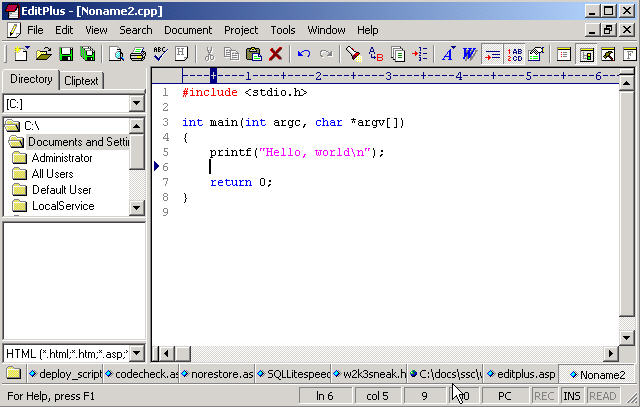Viewport: 640px width, 407px height.
Task: Create a new document from toolbar
Action: 21,53
